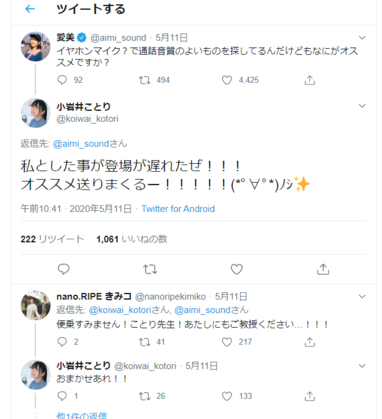Retweet 愛美's tweet showing 494 retweets

coord(145,80)
